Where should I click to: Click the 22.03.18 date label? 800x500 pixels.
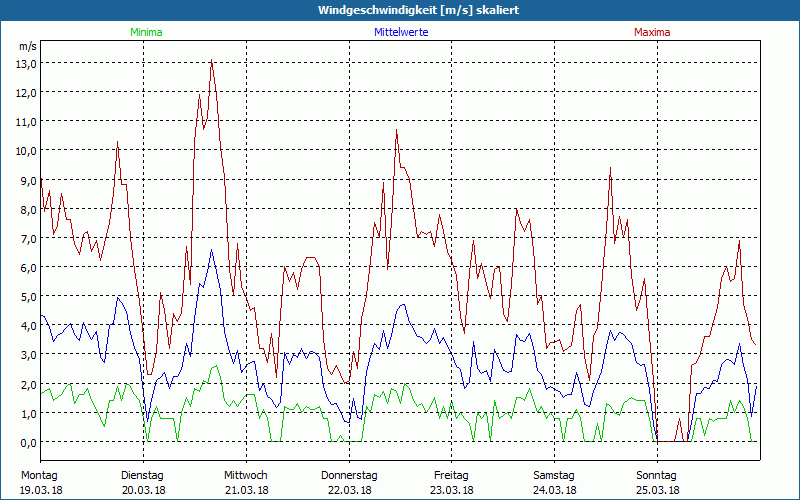coord(349,490)
